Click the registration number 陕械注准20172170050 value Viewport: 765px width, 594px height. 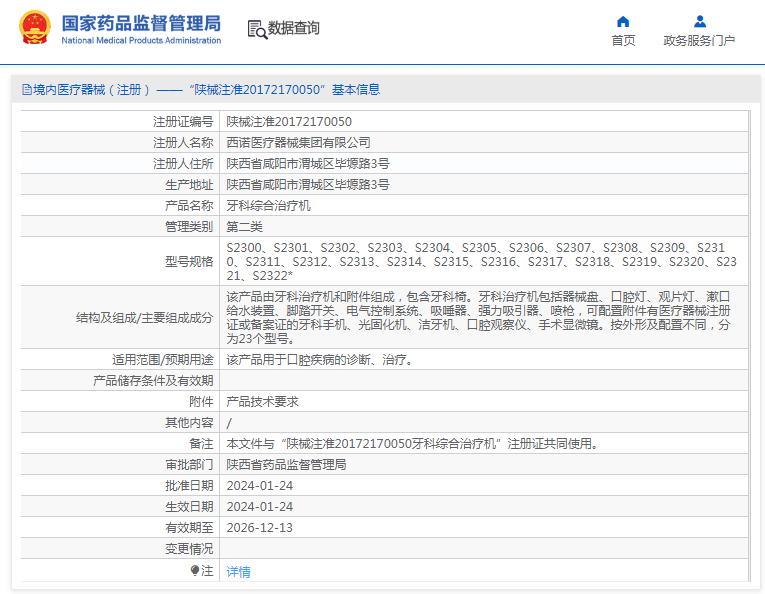(x=289, y=121)
